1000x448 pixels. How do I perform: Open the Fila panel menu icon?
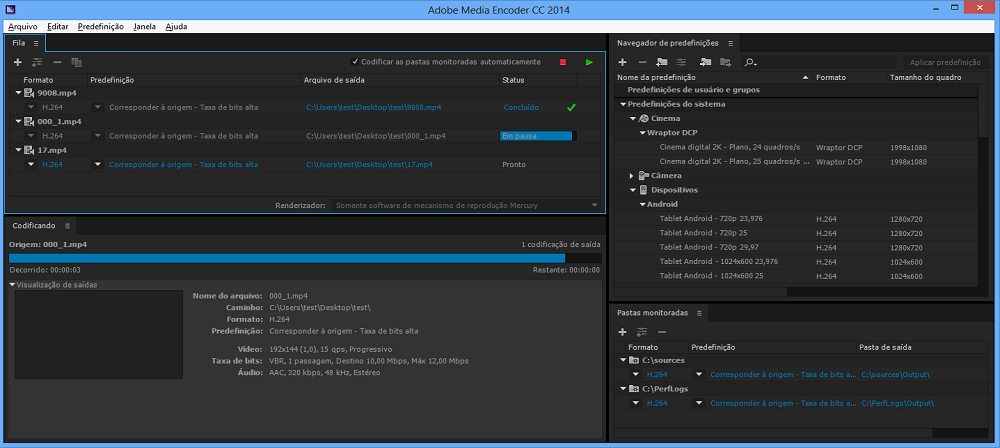(36, 43)
